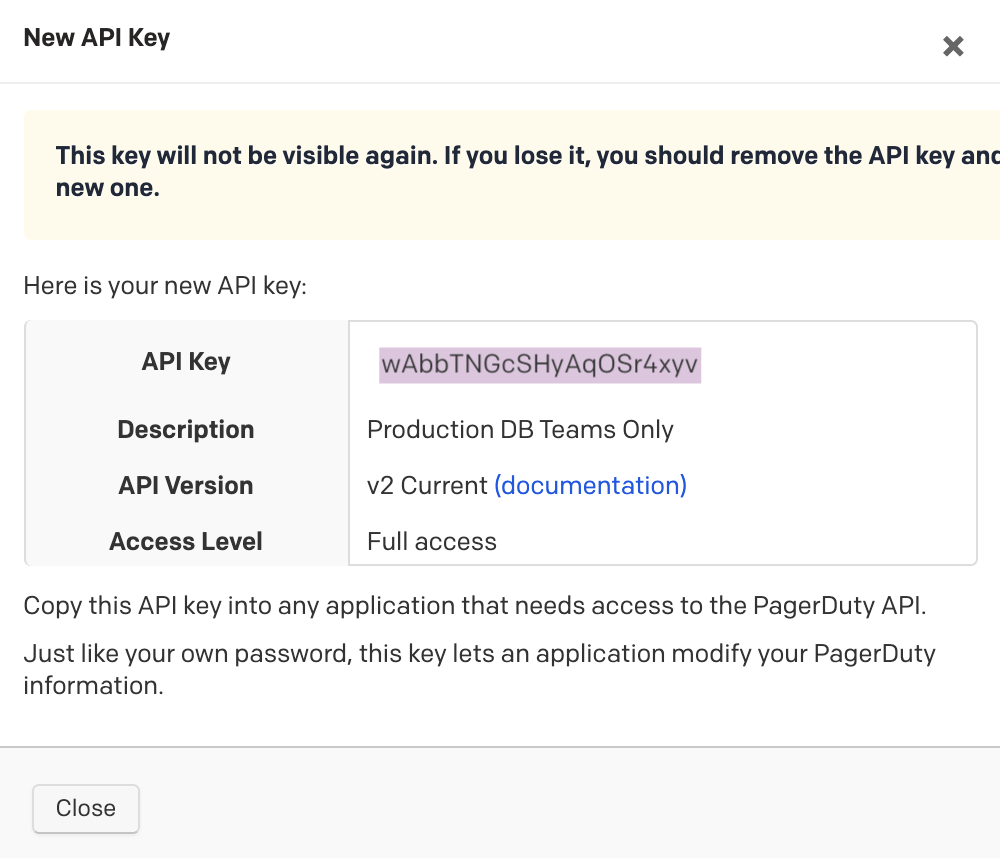Click the "New API Key" dialog title
The height and width of the screenshot is (858, 1000).
(x=97, y=38)
